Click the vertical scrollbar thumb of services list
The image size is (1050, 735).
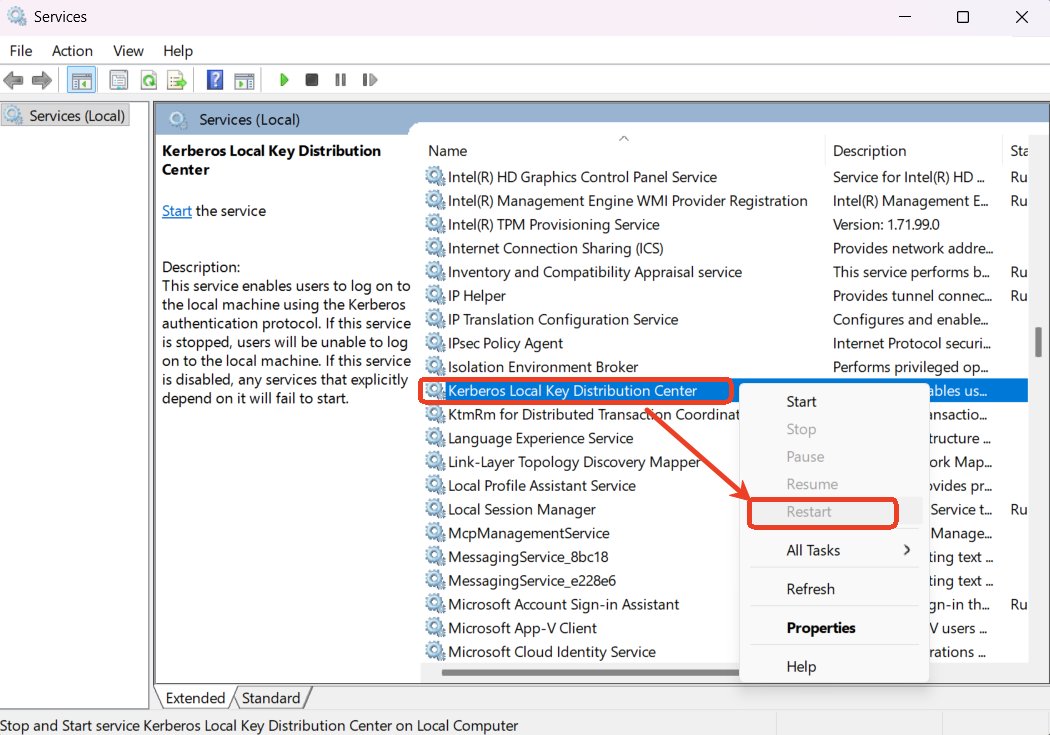[1039, 342]
